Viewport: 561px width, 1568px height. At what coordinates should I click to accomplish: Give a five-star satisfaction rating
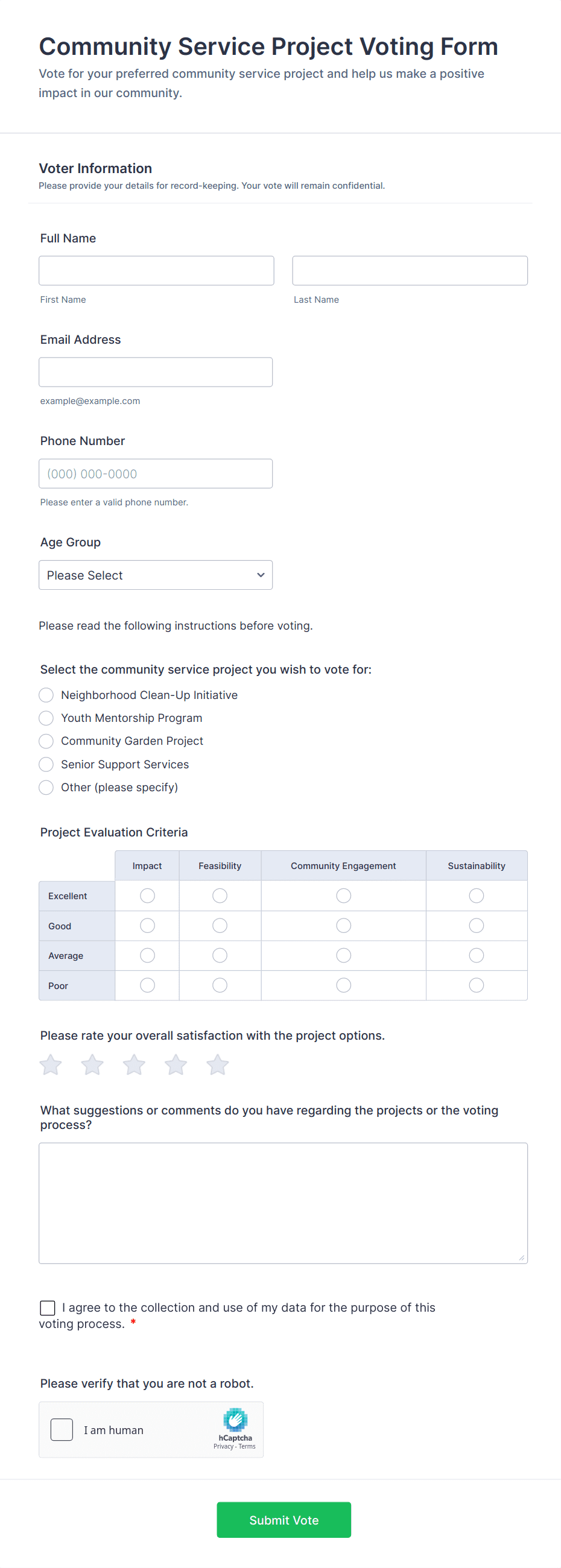[x=217, y=1064]
